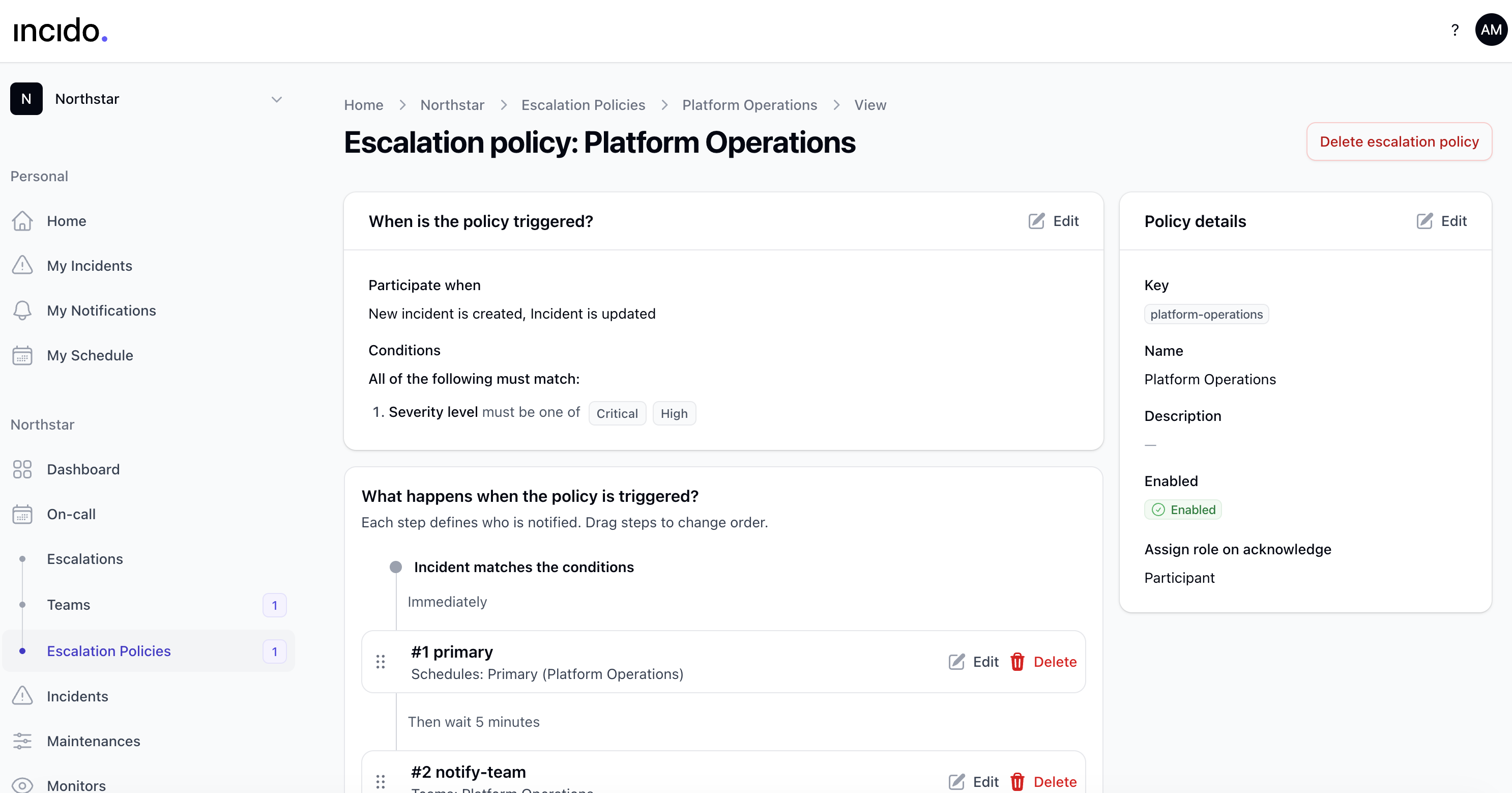
Task: Open the help question mark icon
Action: pos(1455,30)
